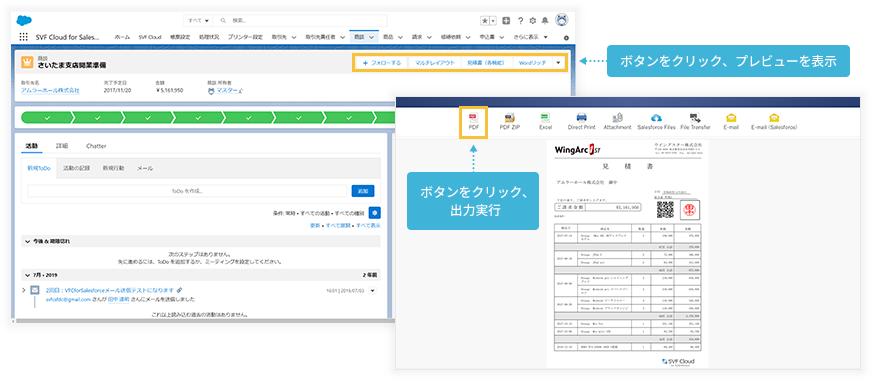Send via the E-mail (Salesforce) icon
This screenshot has width=872, height=381.
coord(774,117)
